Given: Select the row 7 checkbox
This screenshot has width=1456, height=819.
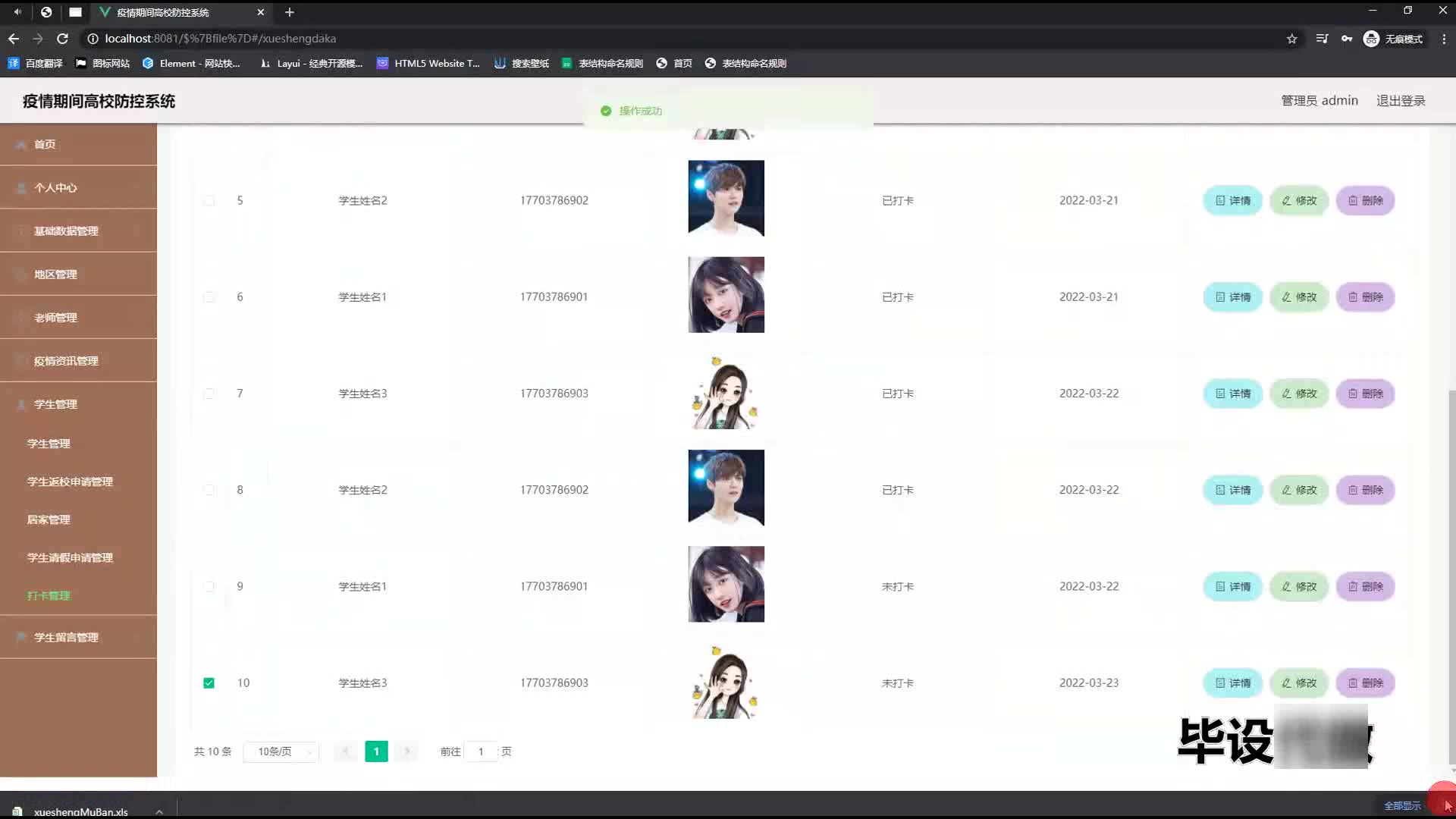Looking at the screenshot, I should pos(209,394).
